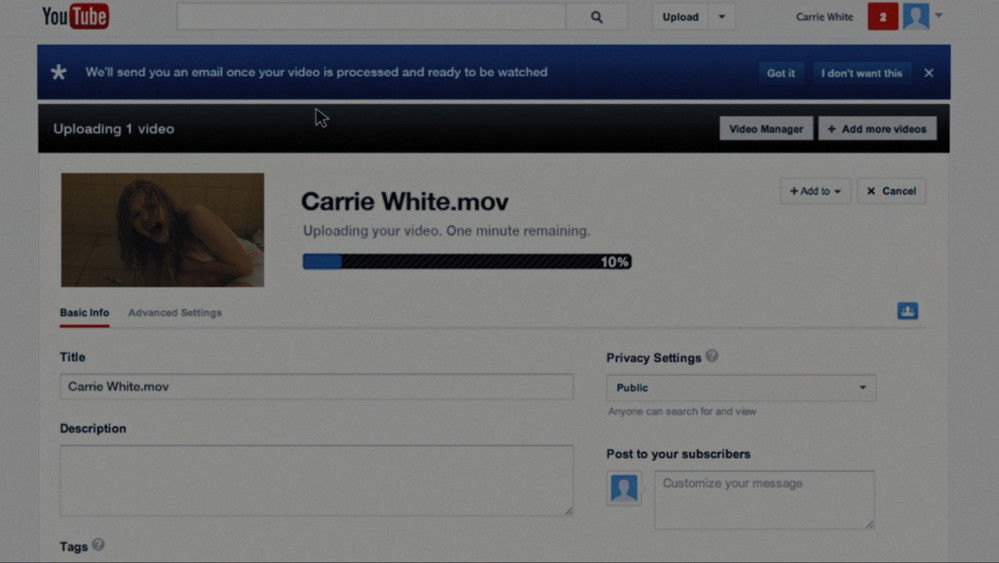Screen dimensions: 999x563
Task: Click the blue upload tray icon
Action: [x=907, y=311]
